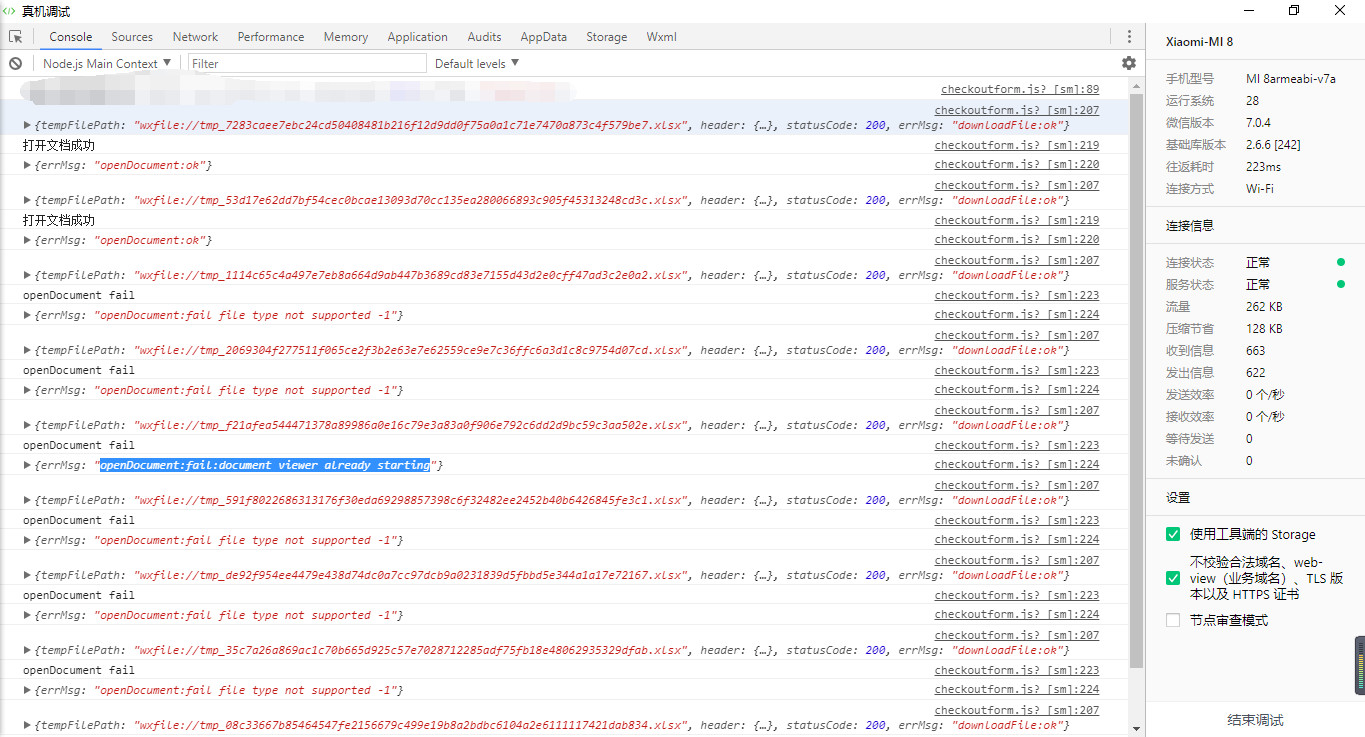Click the 服务状态 label
Image resolution: width=1365 pixels, height=737 pixels.
point(1190,285)
